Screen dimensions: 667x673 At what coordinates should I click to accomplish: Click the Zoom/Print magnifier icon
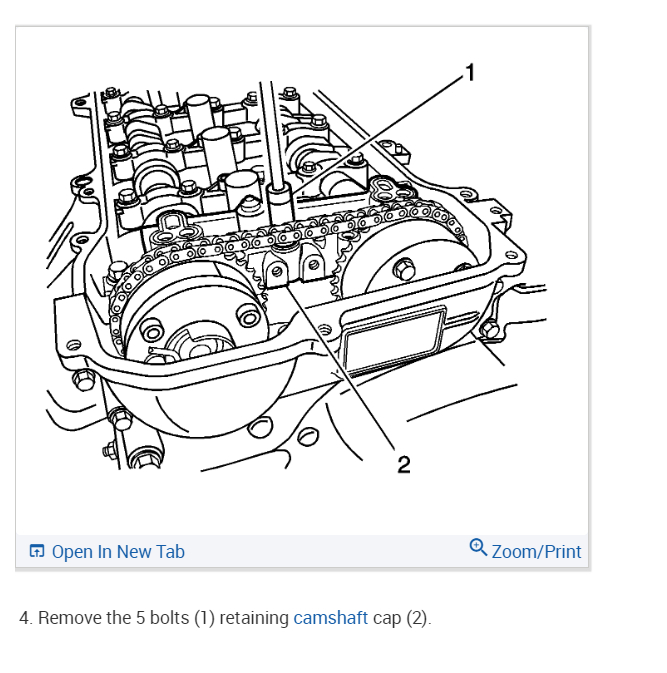(x=478, y=548)
